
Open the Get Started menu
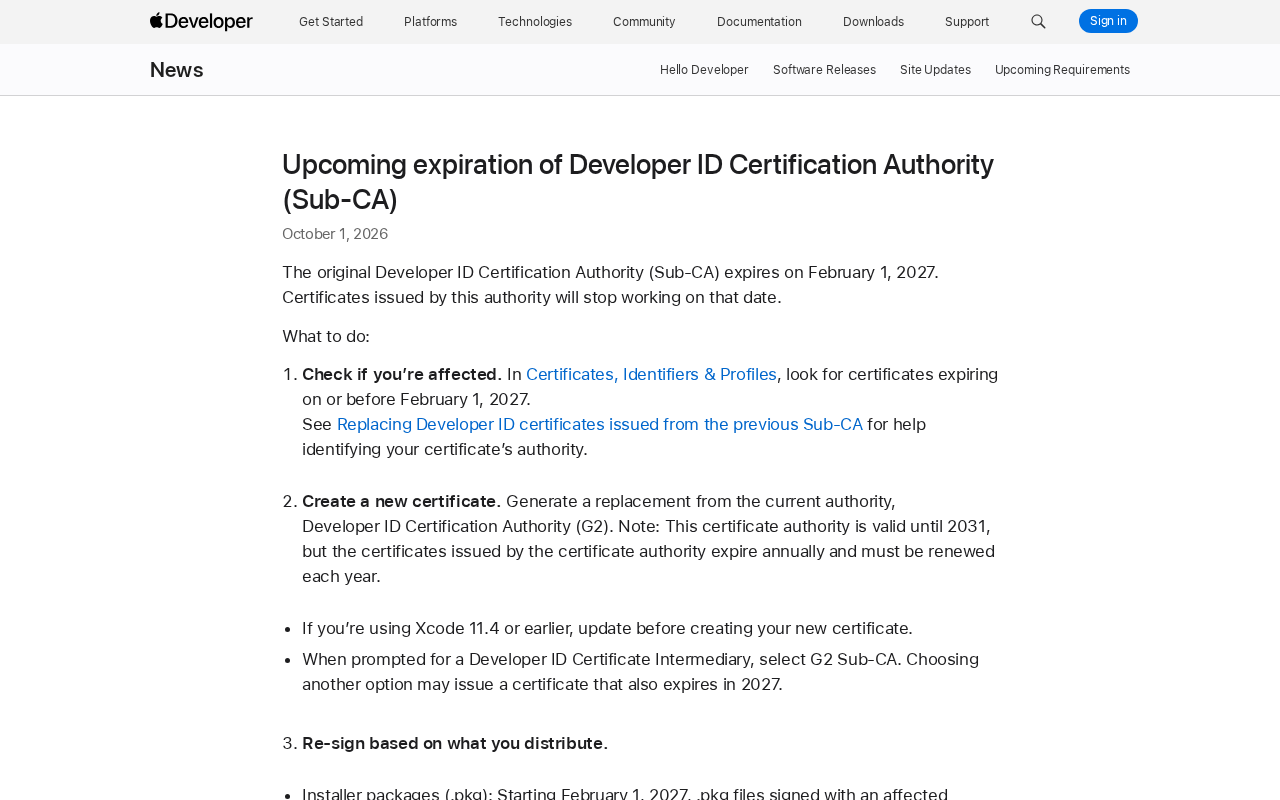point(331,22)
